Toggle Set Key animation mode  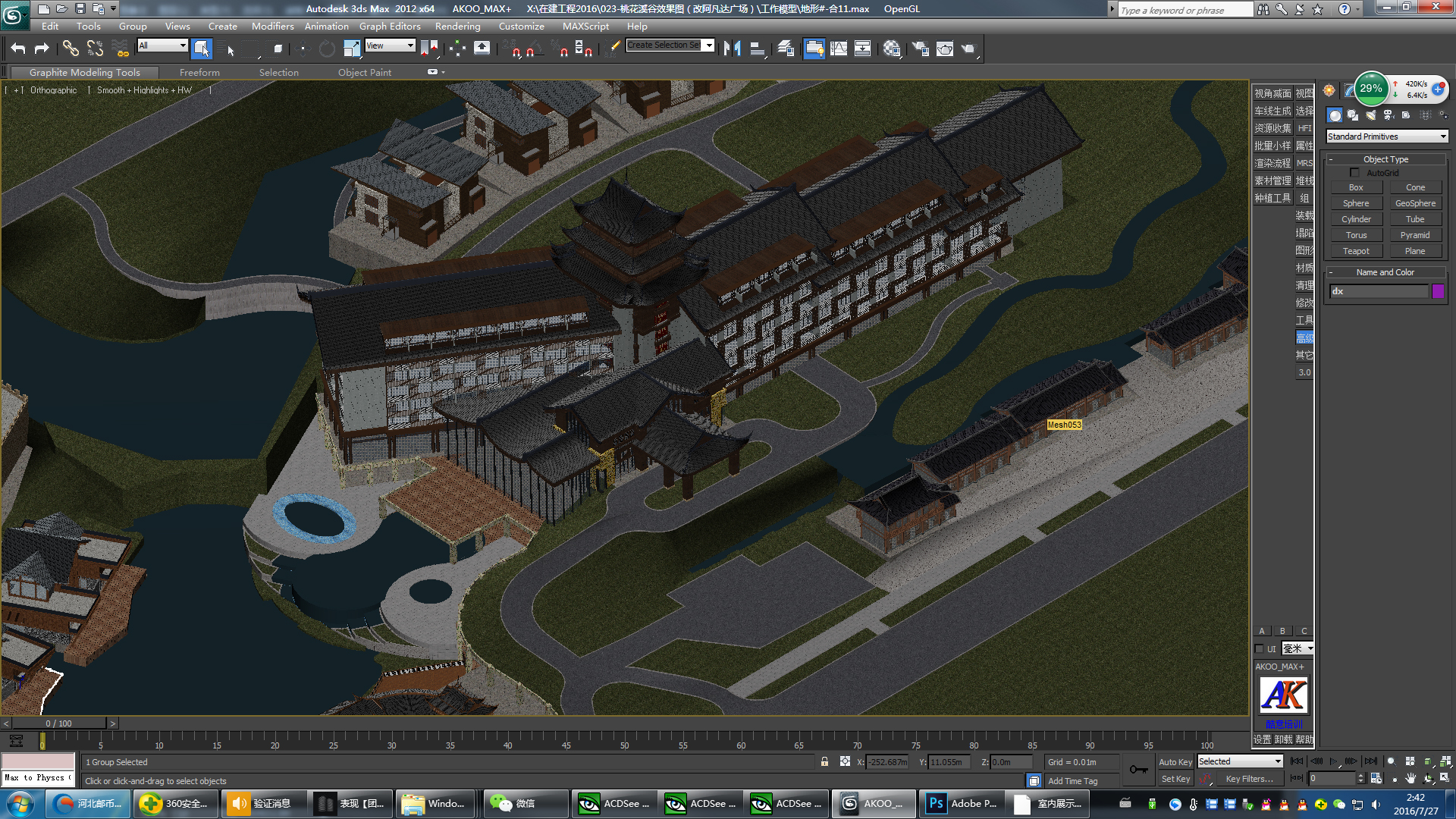click(x=1175, y=779)
